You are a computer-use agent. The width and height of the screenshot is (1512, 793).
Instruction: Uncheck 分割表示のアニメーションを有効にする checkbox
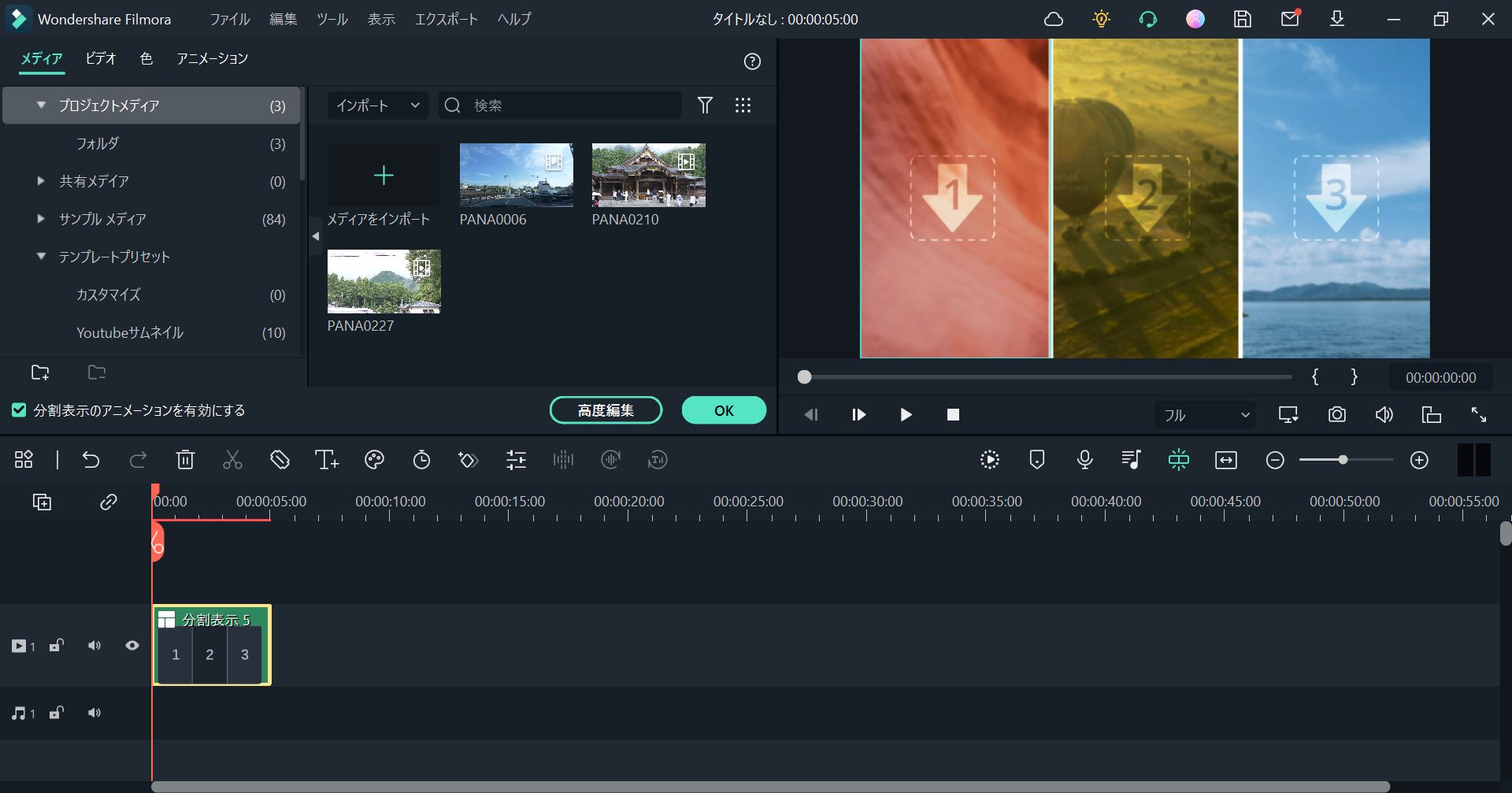tap(17, 409)
